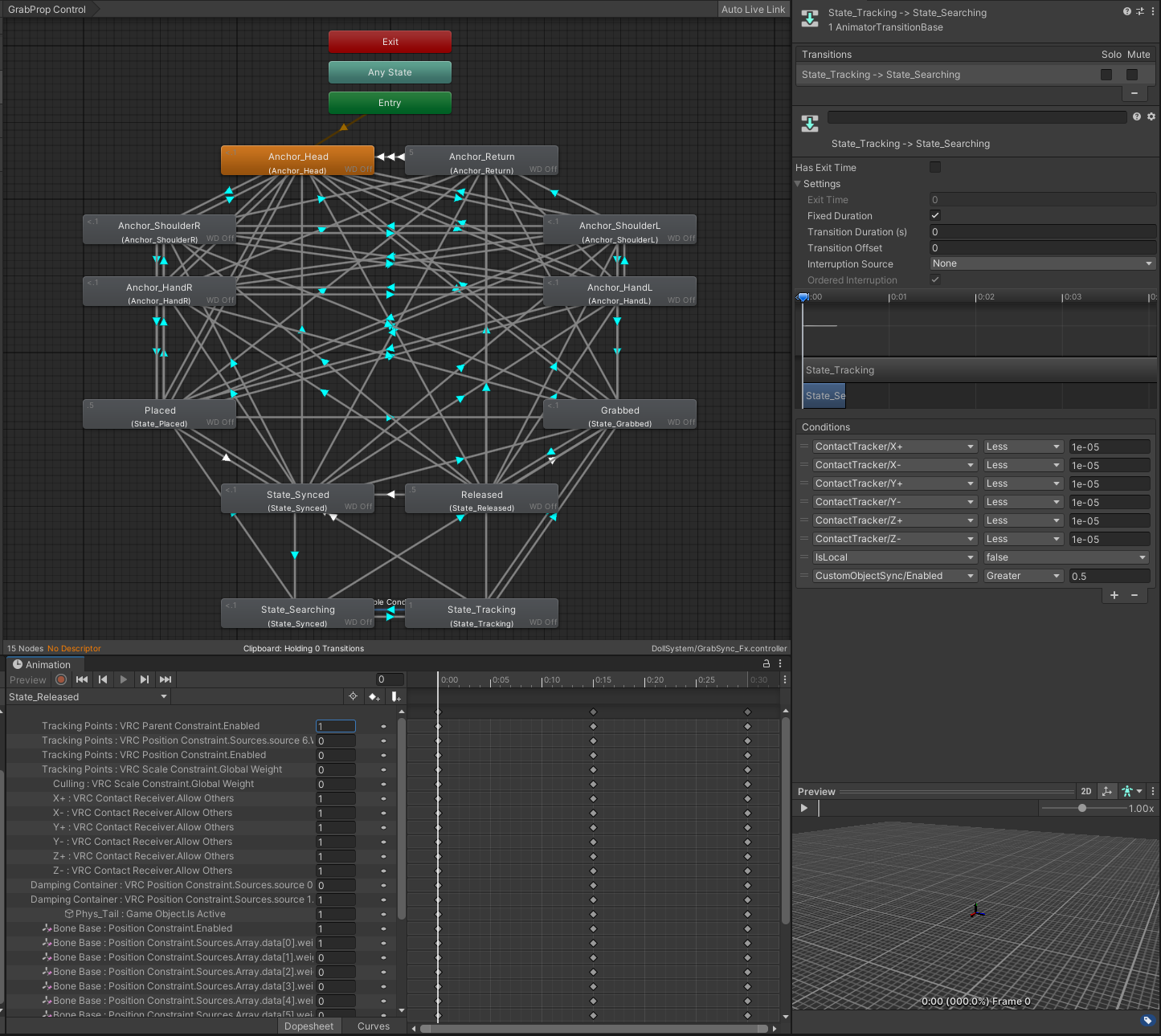The width and height of the screenshot is (1161, 1036).
Task: Enable the Has Exit Time checkbox
Action: coord(935,167)
